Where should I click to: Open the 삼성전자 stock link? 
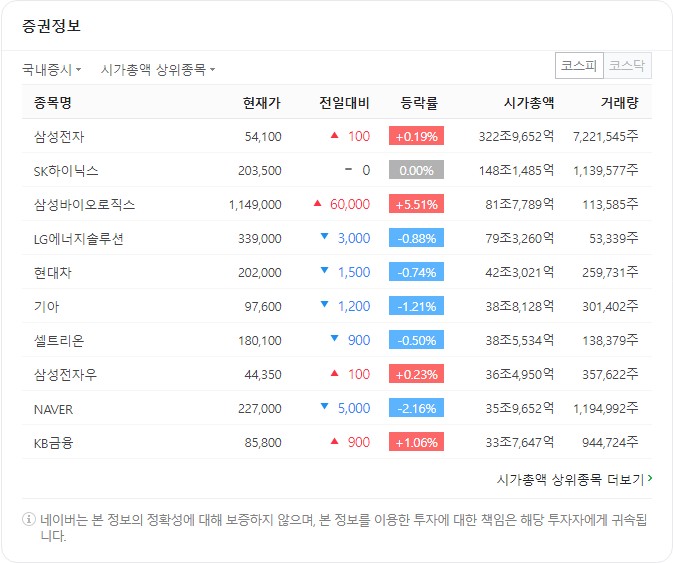click(x=59, y=136)
